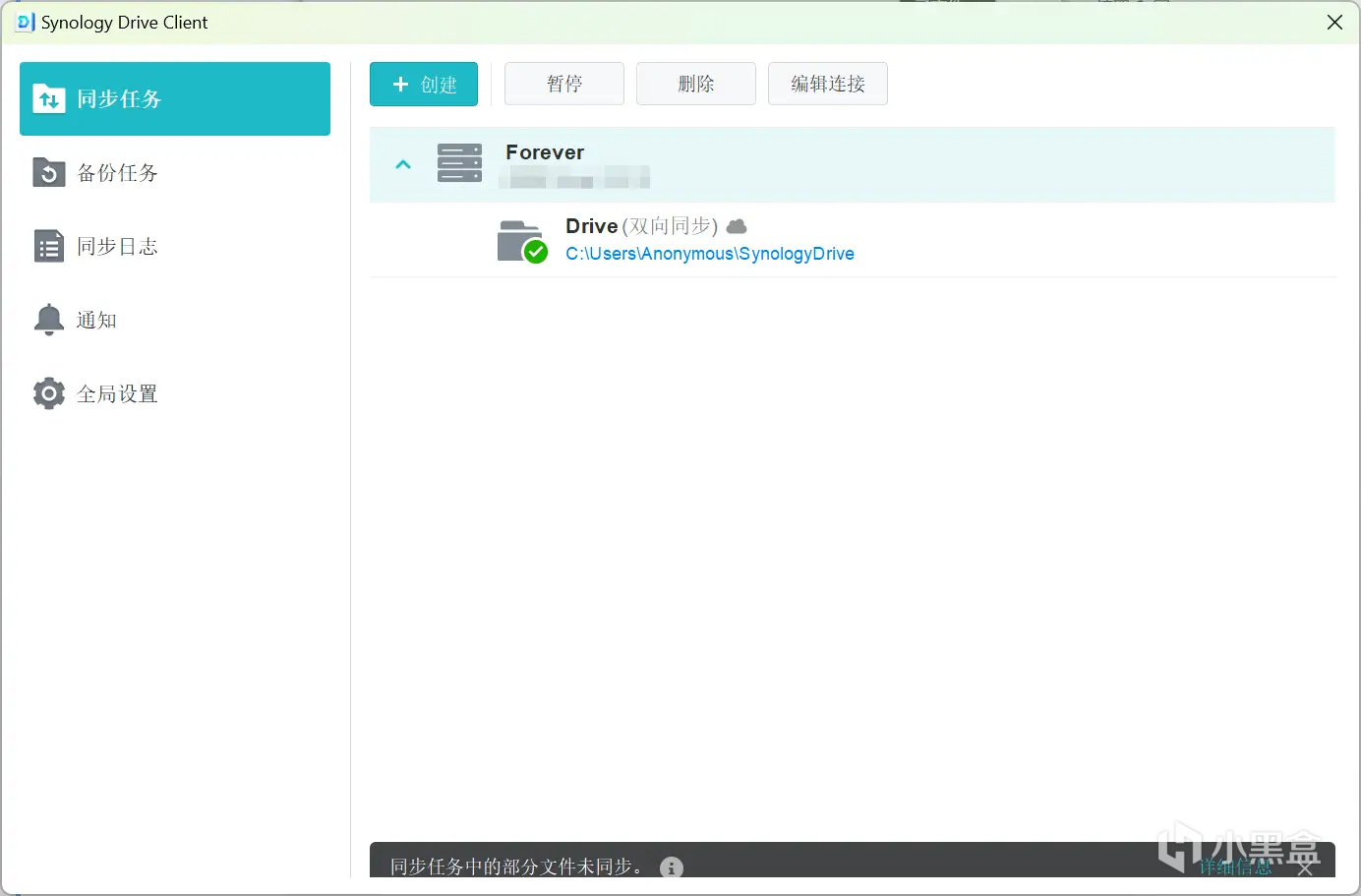Click the Forever server icon
This screenshot has height=896, width=1361.
pyautogui.click(x=459, y=163)
